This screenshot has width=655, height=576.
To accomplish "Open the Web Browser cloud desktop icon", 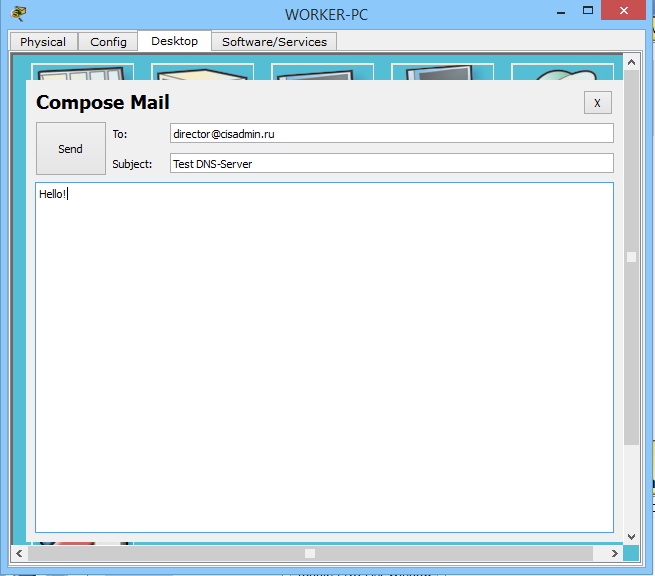I will click(562, 71).
